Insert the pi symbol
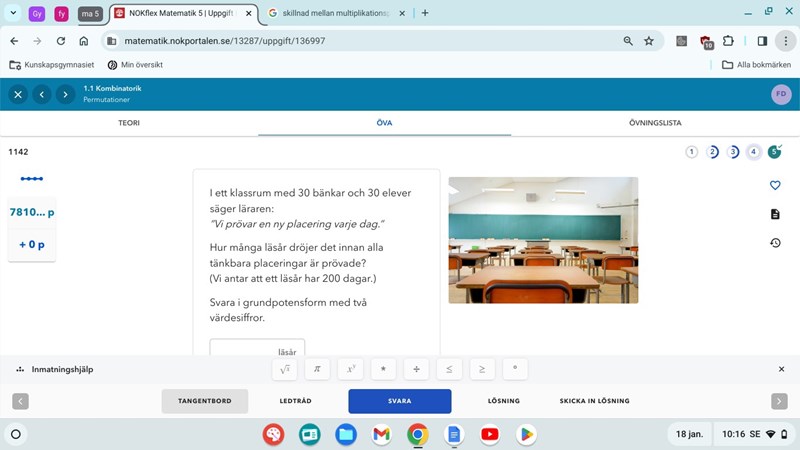 tap(317, 369)
